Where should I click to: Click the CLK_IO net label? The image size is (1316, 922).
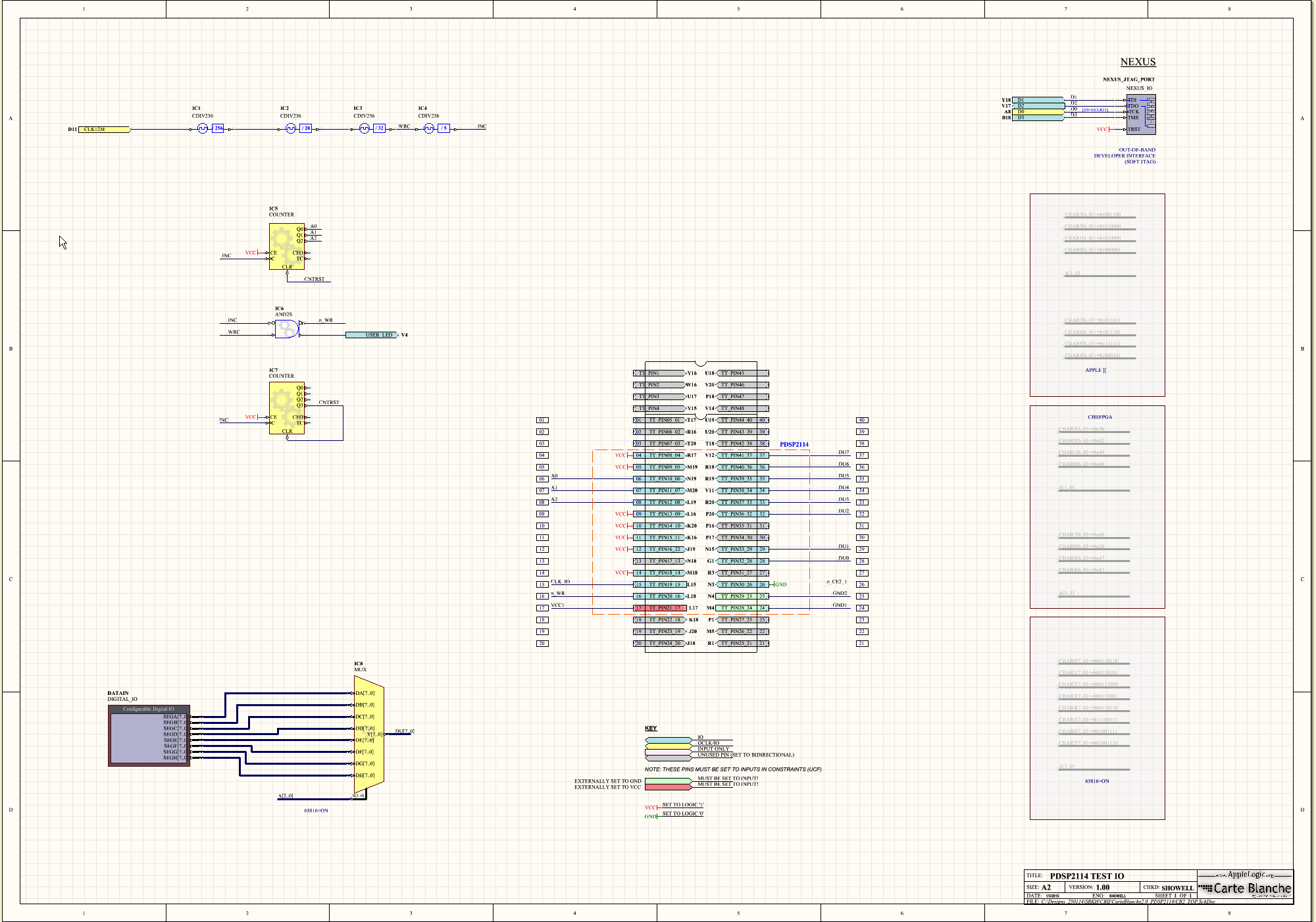click(561, 582)
